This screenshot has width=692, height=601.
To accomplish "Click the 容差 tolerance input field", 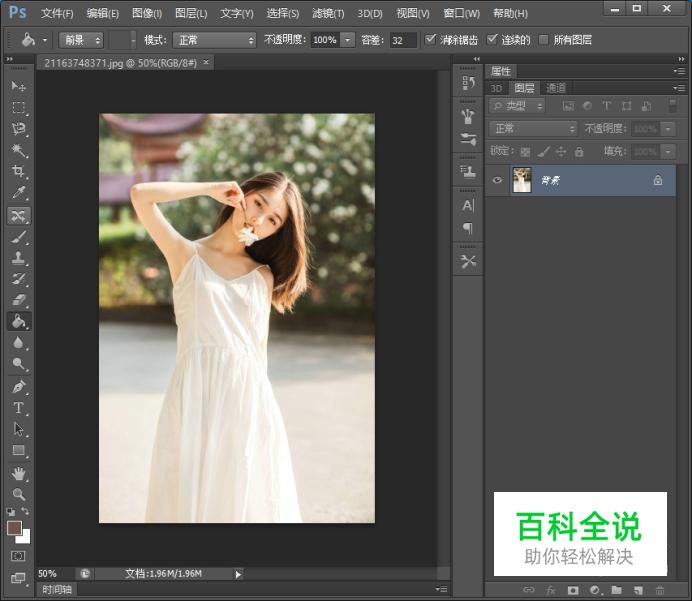I will (x=403, y=40).
